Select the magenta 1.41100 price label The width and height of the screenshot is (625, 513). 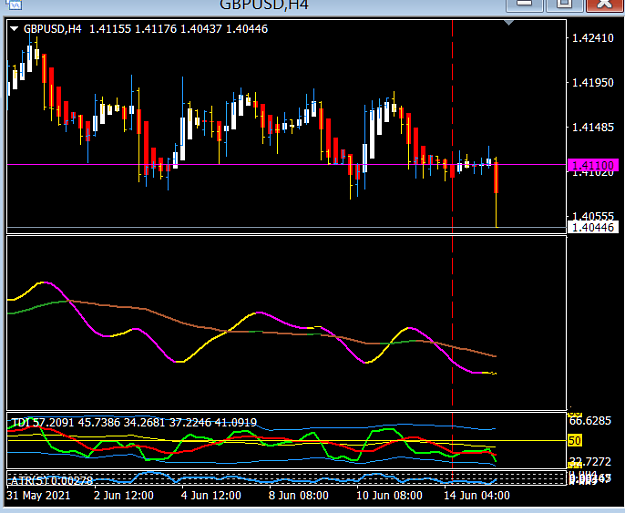pos(593,165)
